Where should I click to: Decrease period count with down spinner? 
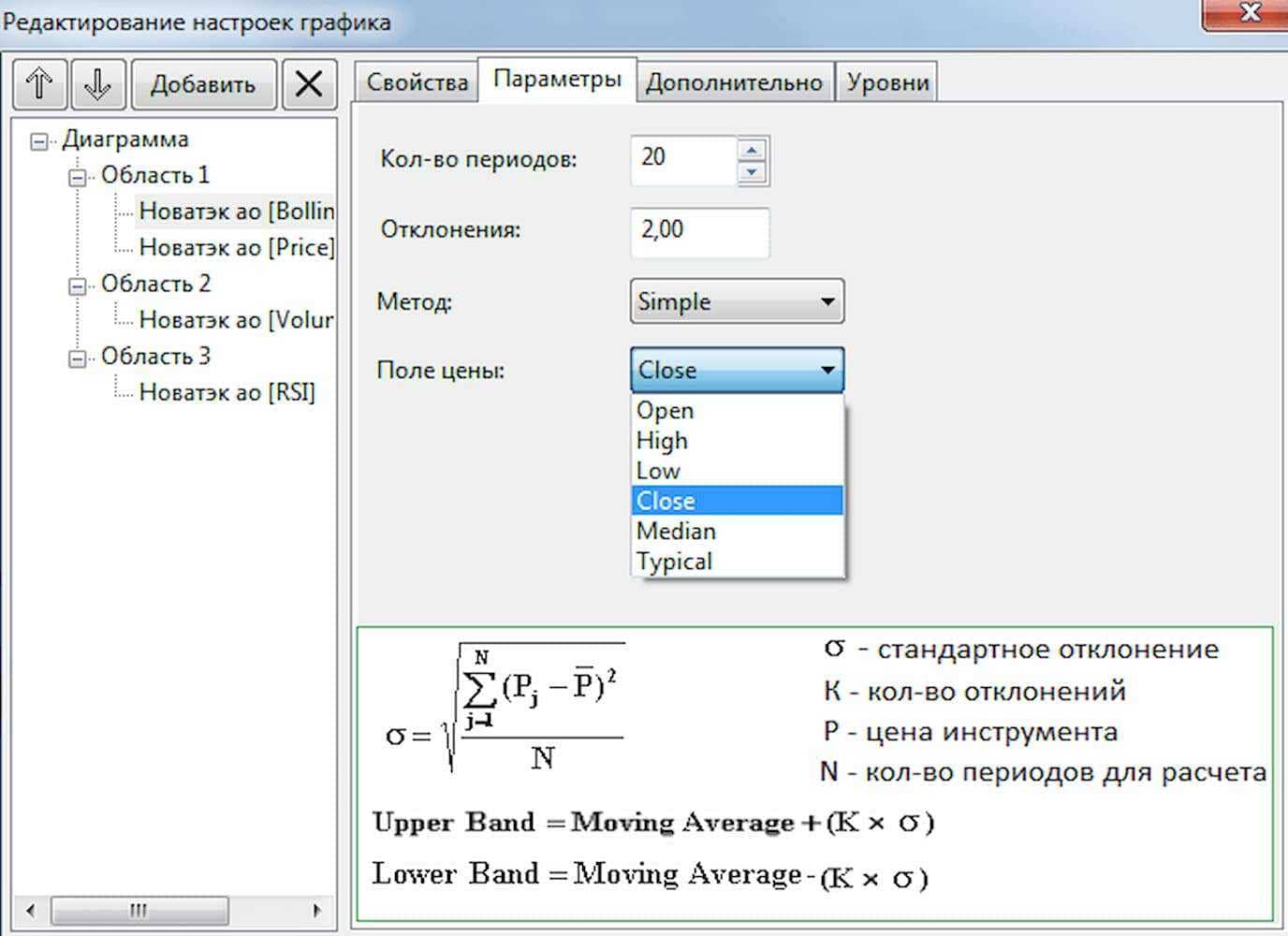click(752, 172)
